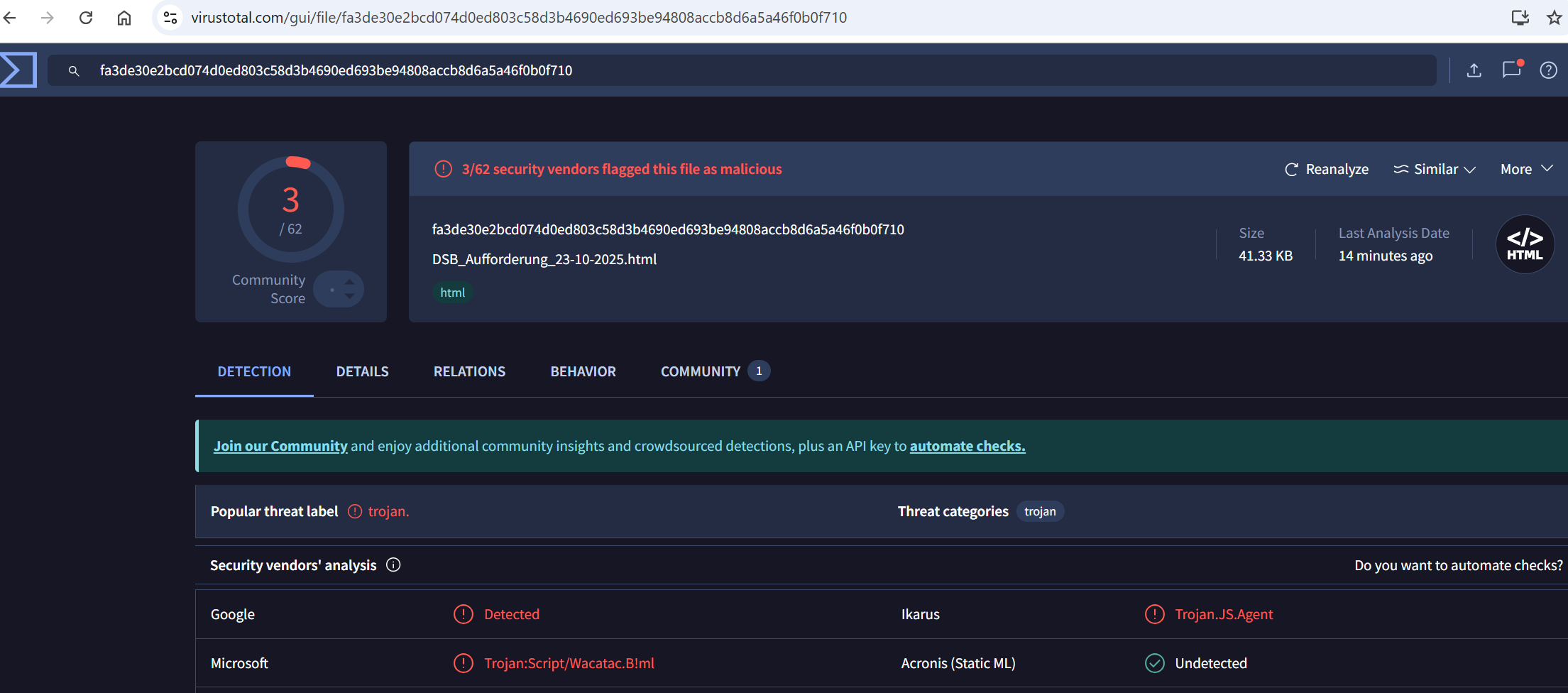Click the 3/62 detection score gauge
The height and width of the screenshot is (693, 1568).
[x=291, y=209]
